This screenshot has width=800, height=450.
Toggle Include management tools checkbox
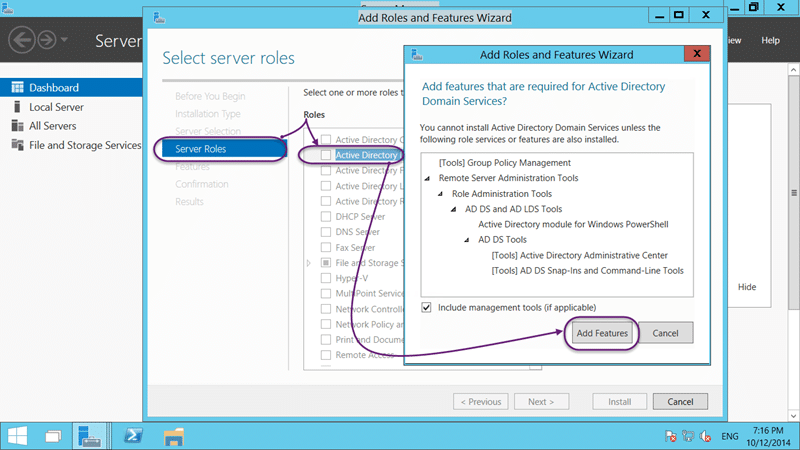(427, 307)
